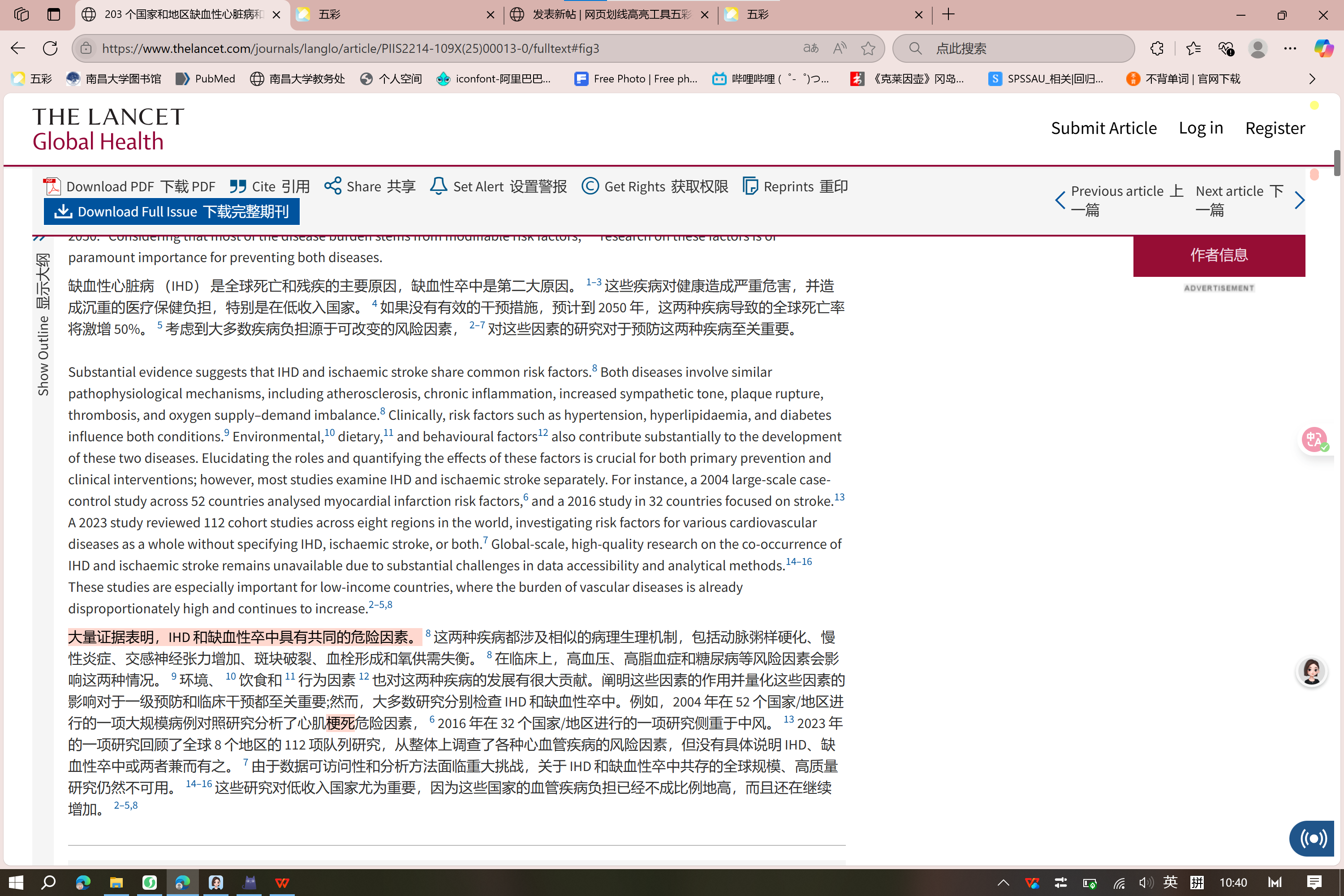1344x896 pixels.
Task: Add page to favorites with the star icon
Action: (868, 48)
